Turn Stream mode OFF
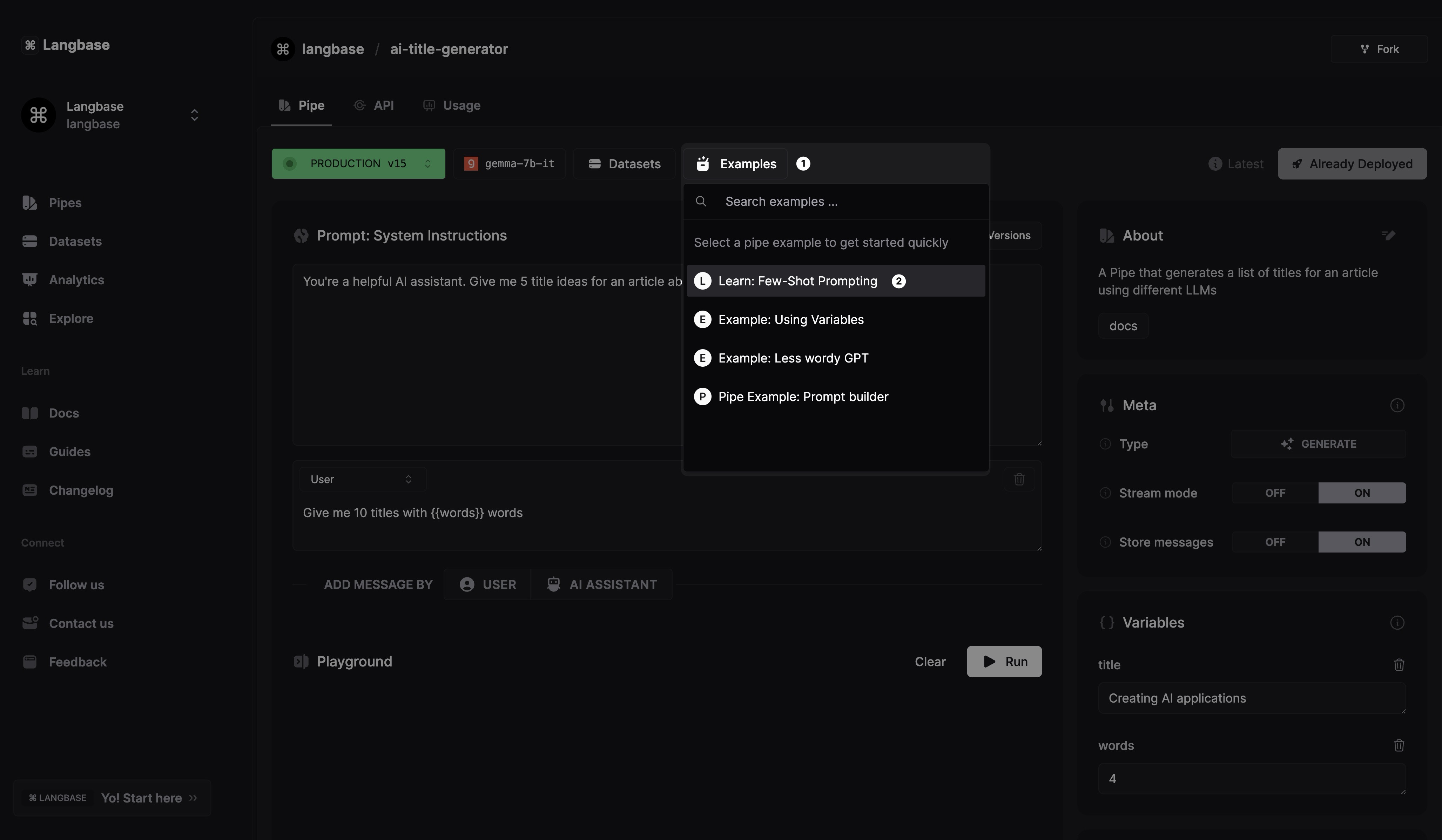The height and width of the screenshot is (840, 1442). 1275,493
